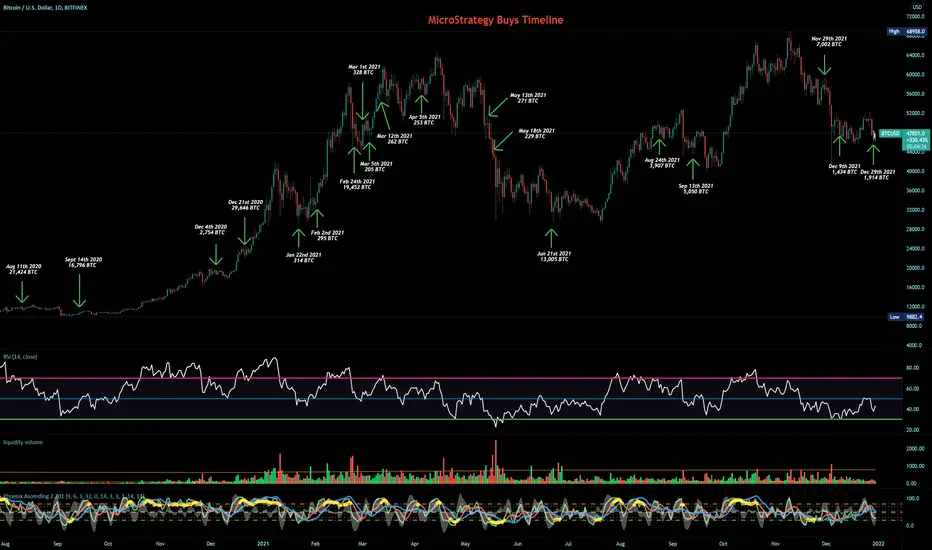Select the Aug 24th 2021 3,907 BTC annotation

(662, 163)
